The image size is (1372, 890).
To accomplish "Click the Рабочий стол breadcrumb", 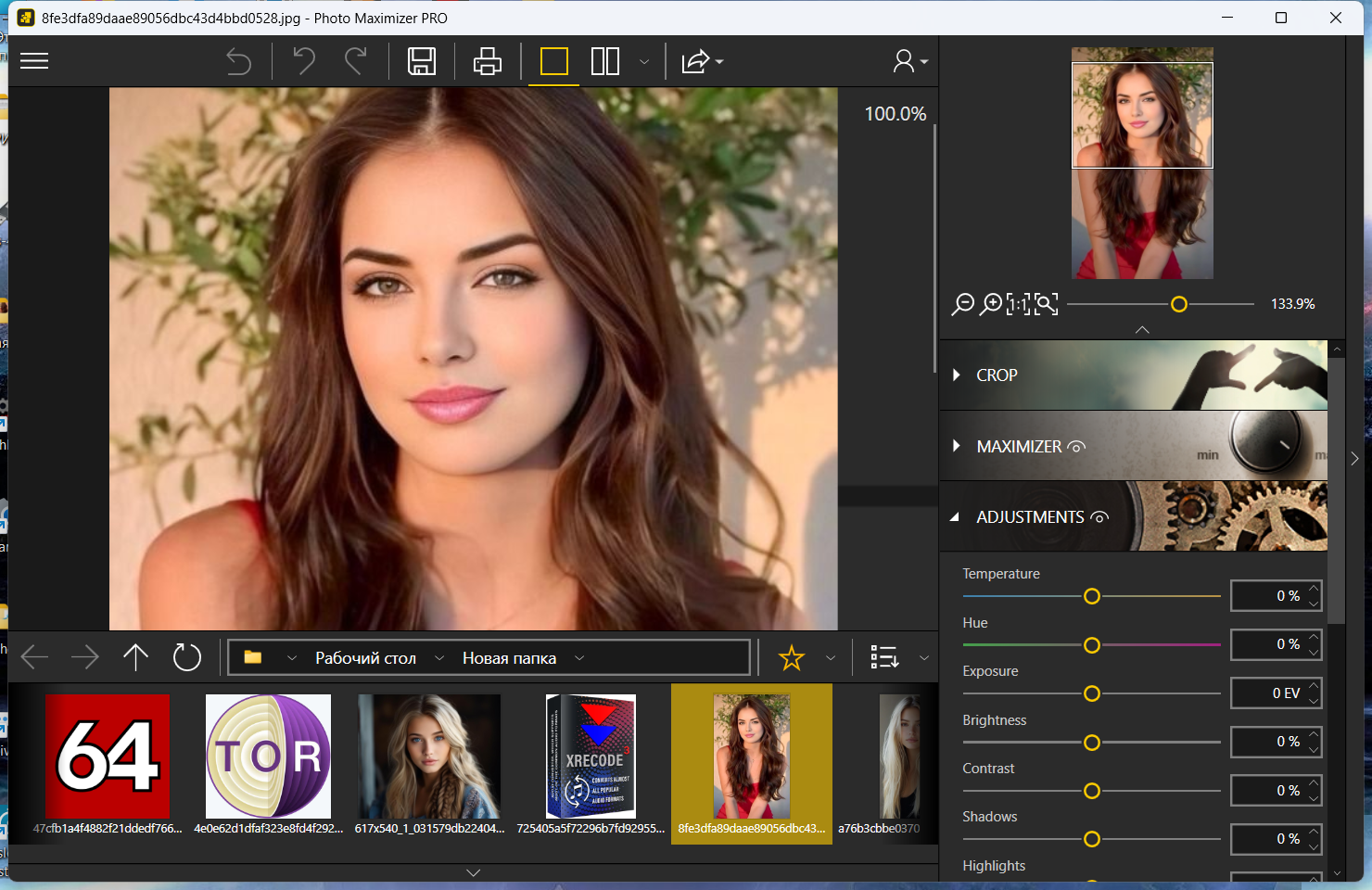I will (365, 658).
